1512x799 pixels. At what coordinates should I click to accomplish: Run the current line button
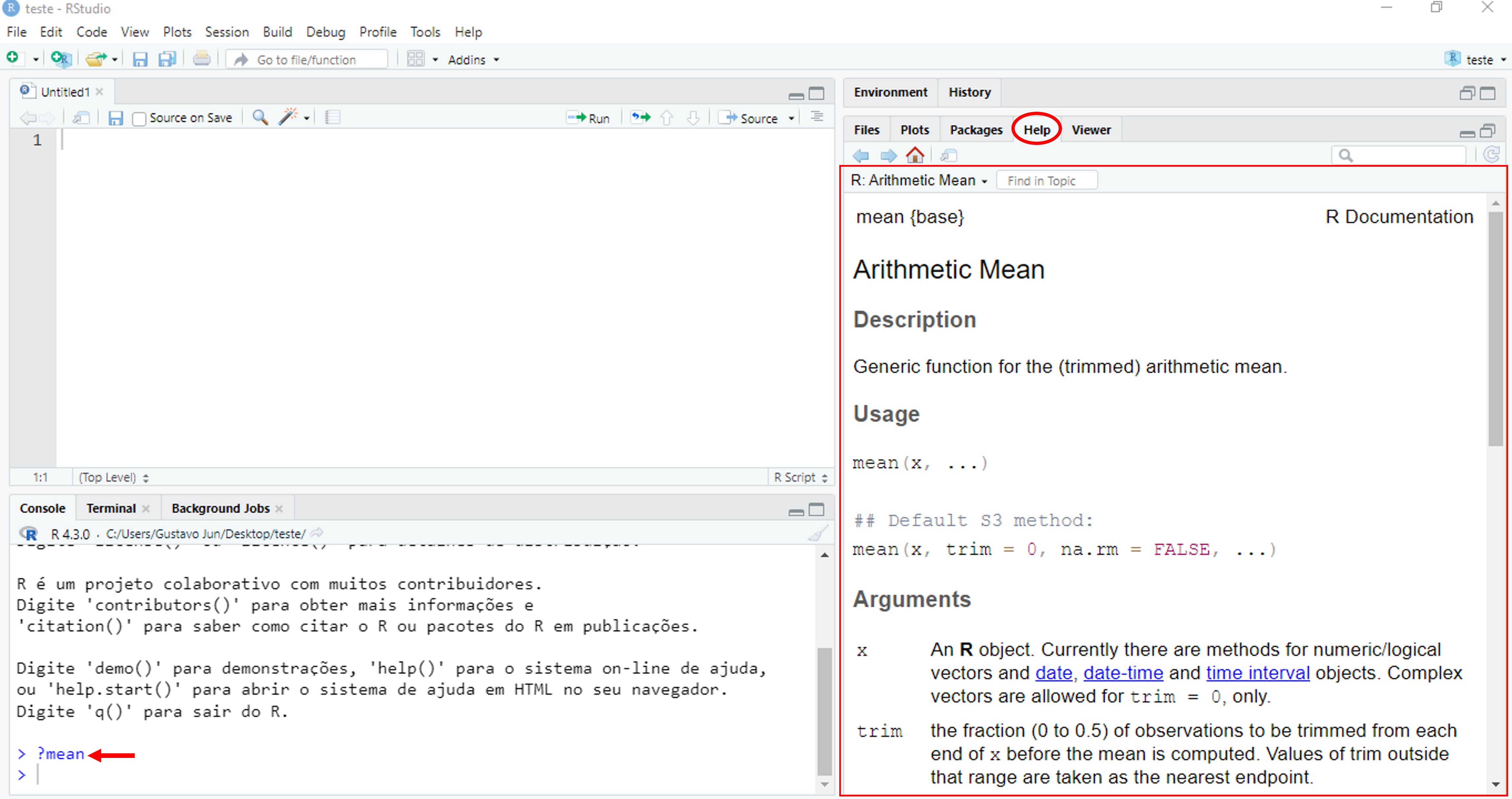tap(589, 118)
